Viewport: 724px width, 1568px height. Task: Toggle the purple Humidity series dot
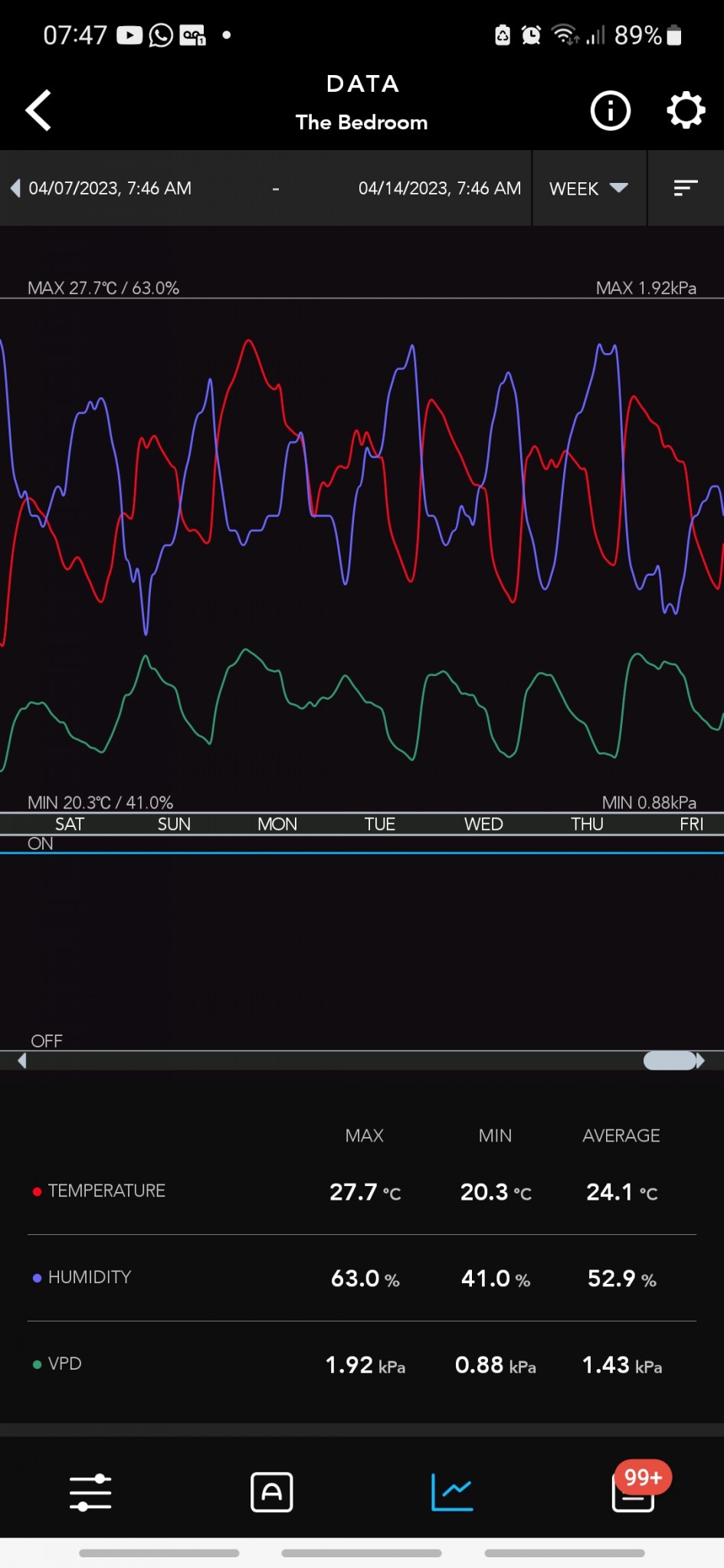(x=37, y=1278)
